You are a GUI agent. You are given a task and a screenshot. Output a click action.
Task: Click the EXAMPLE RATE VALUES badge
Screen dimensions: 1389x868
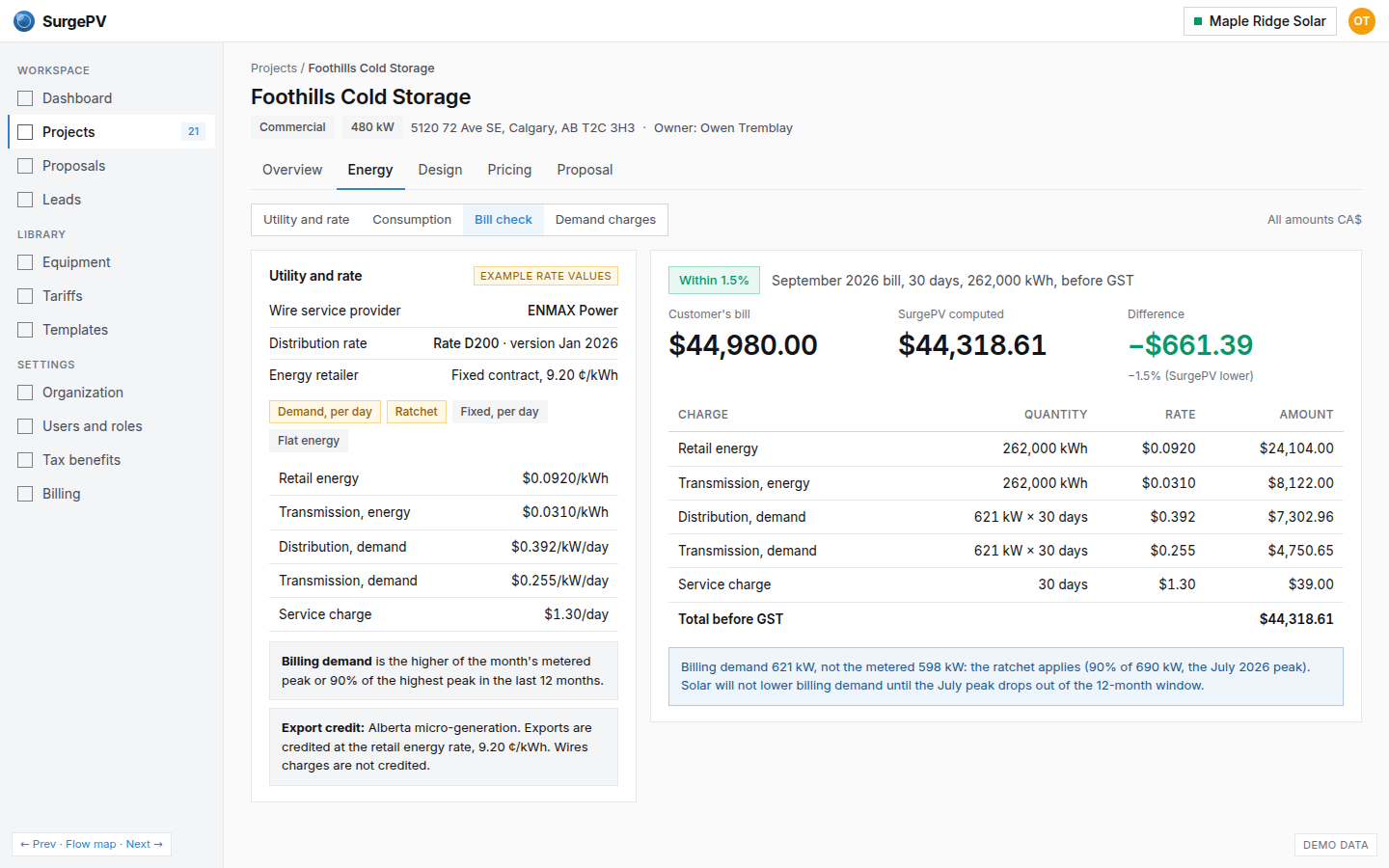pyautogui.click(x=546, y=276)
